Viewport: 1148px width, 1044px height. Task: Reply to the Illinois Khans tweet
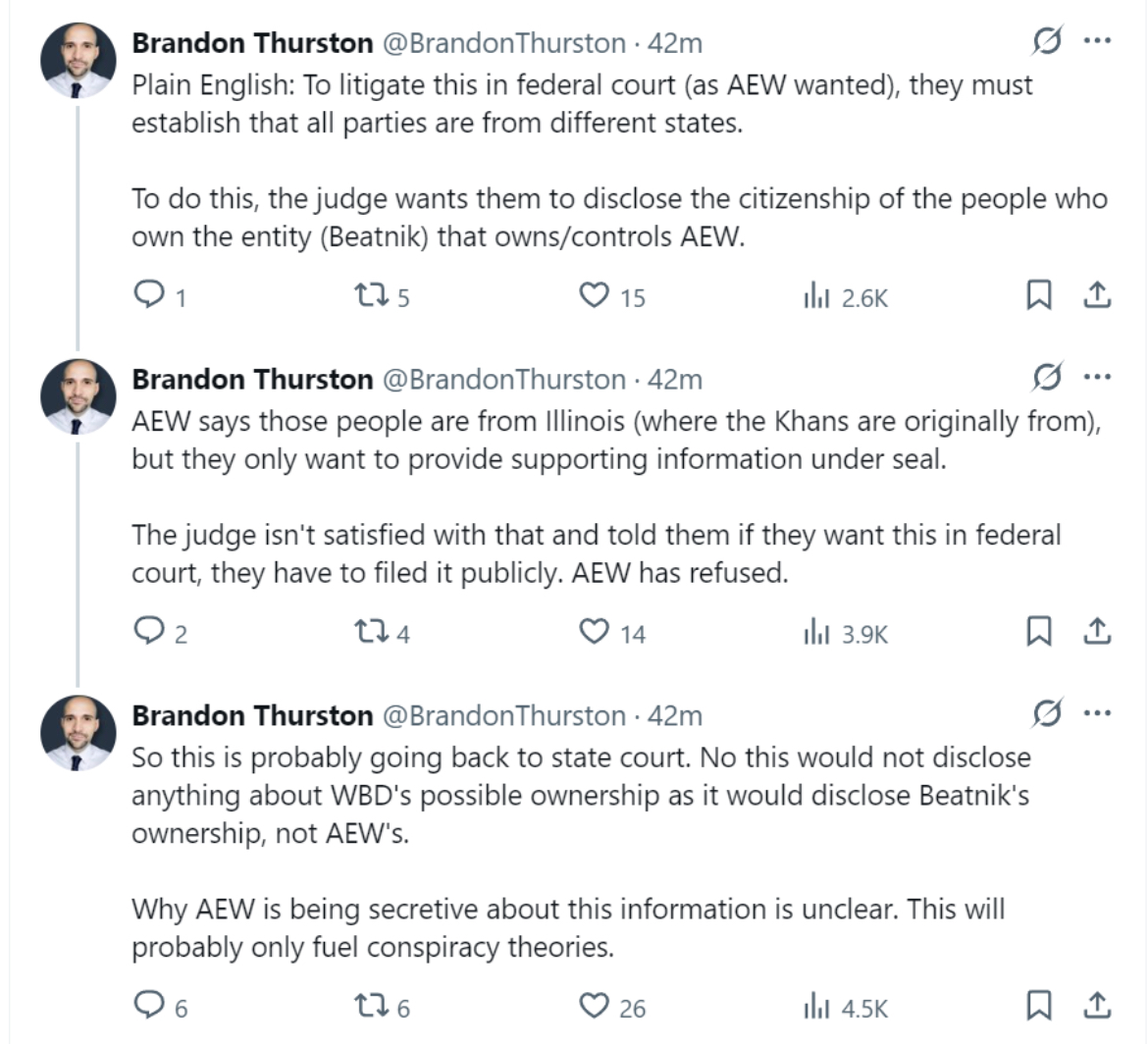pos(149,631)
